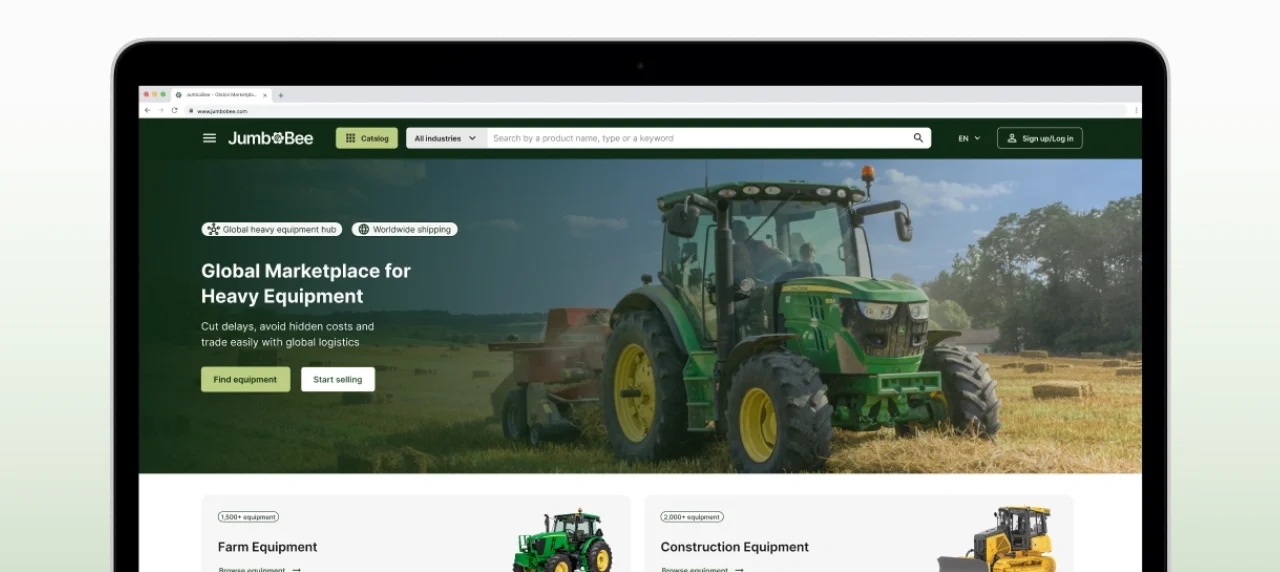Click the browser forward arrow
The height and width of the screenshot is (572, 1280).
click(x=161, y=111)
